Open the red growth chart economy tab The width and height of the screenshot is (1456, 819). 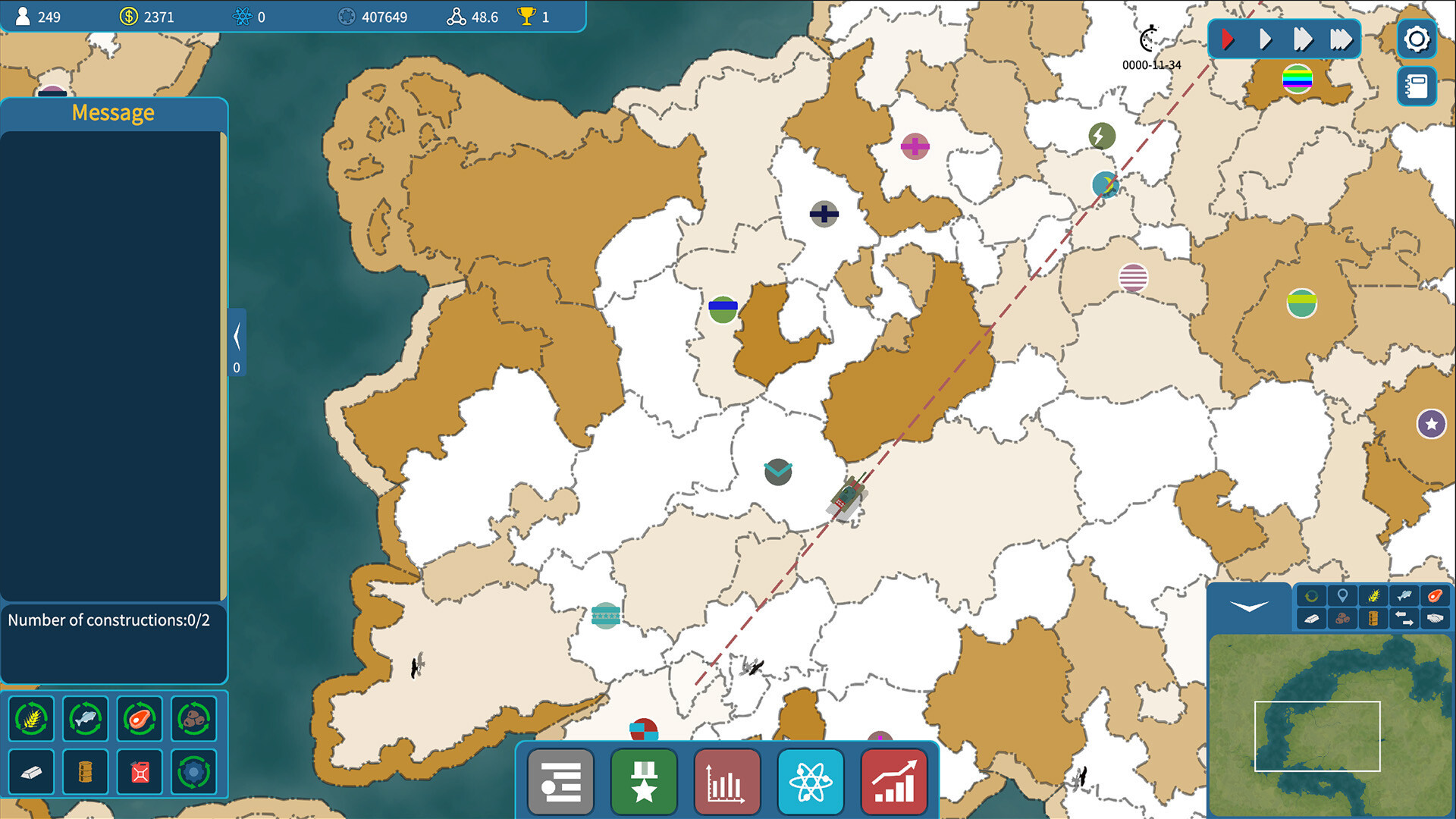click(x=894, y=782)
